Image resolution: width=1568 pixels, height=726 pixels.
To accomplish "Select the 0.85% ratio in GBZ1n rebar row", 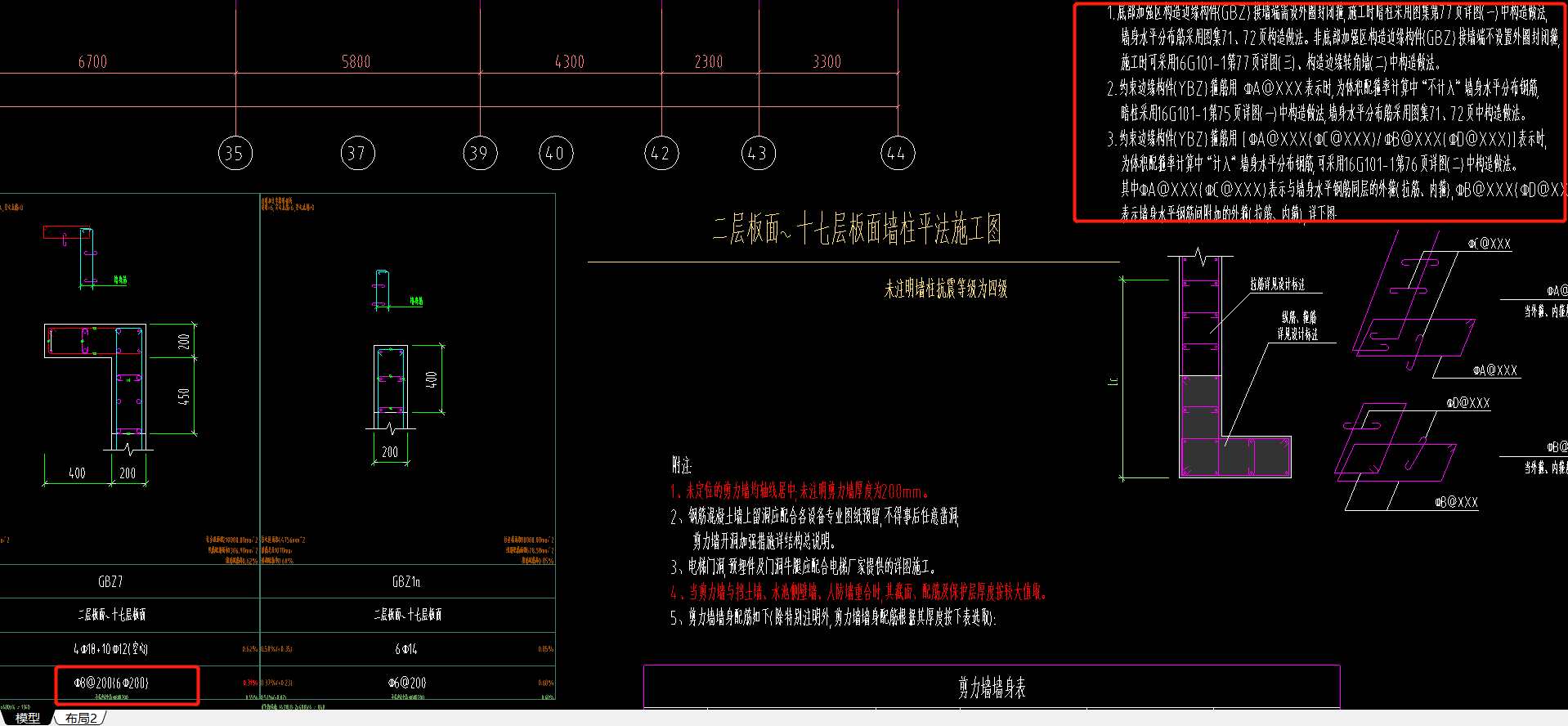I will tap(545, 649).
